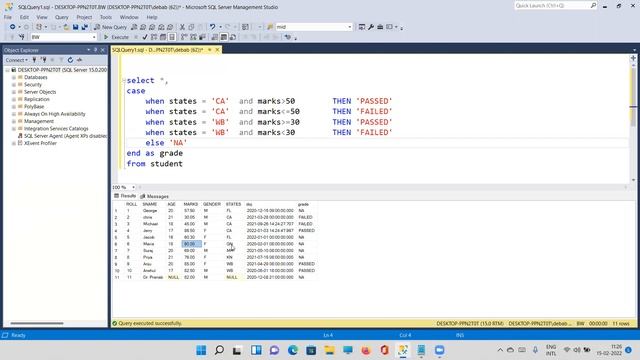Screen dimensions: 640x360
Task: Click the Copy icon in toolbar
Action: coord(191,27)
